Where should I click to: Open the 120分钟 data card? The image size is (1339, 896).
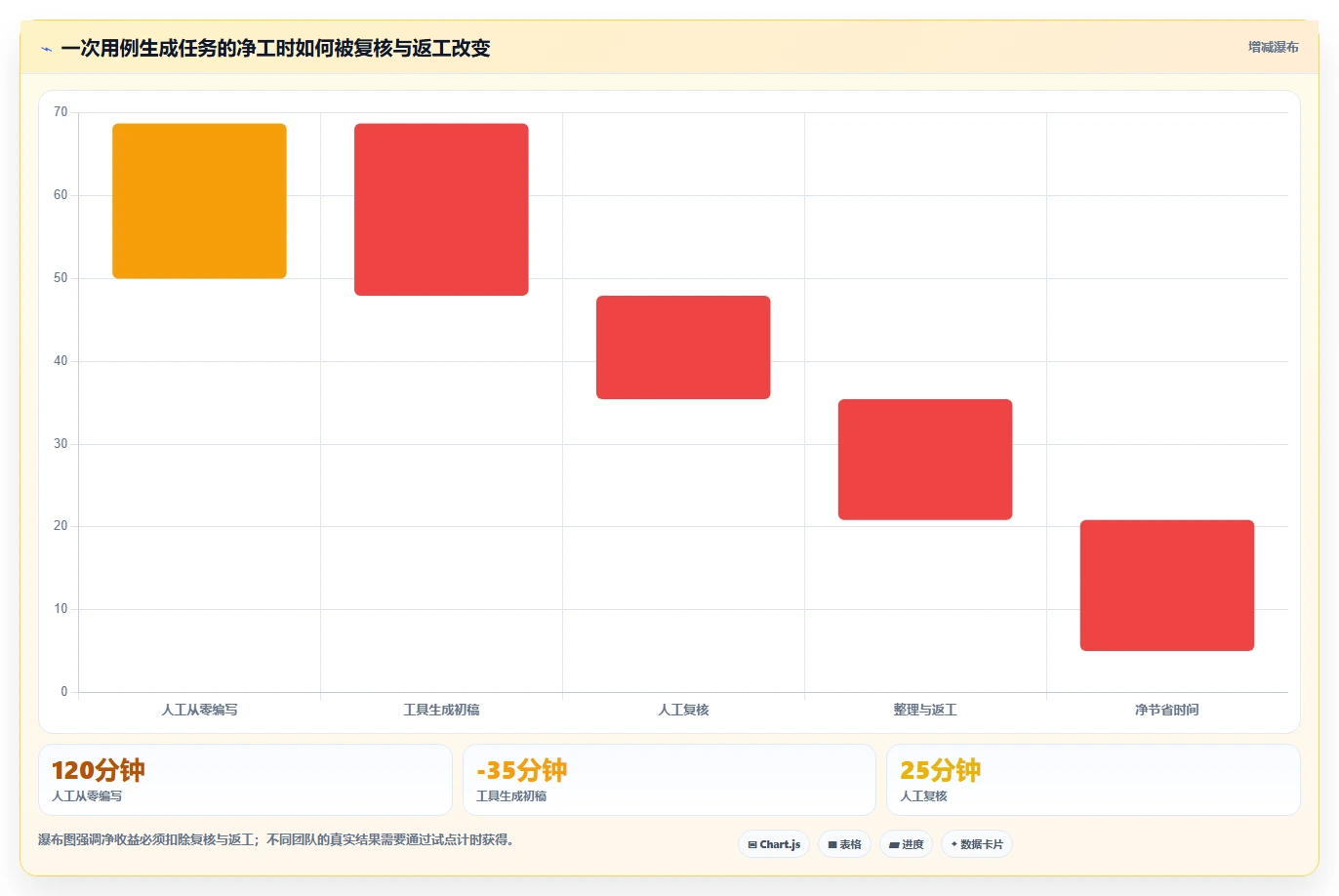pos(245,780)
